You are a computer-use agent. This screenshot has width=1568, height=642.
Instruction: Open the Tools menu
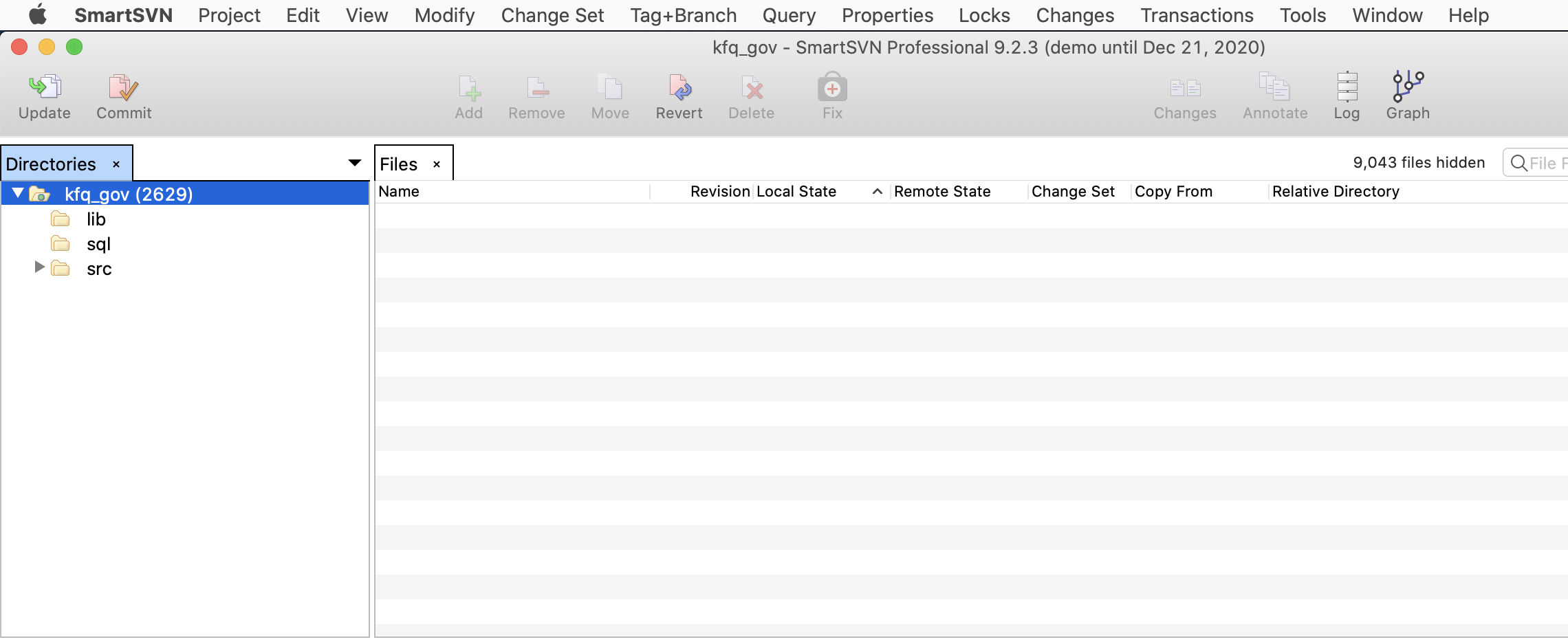click(x=1303, y=15)
